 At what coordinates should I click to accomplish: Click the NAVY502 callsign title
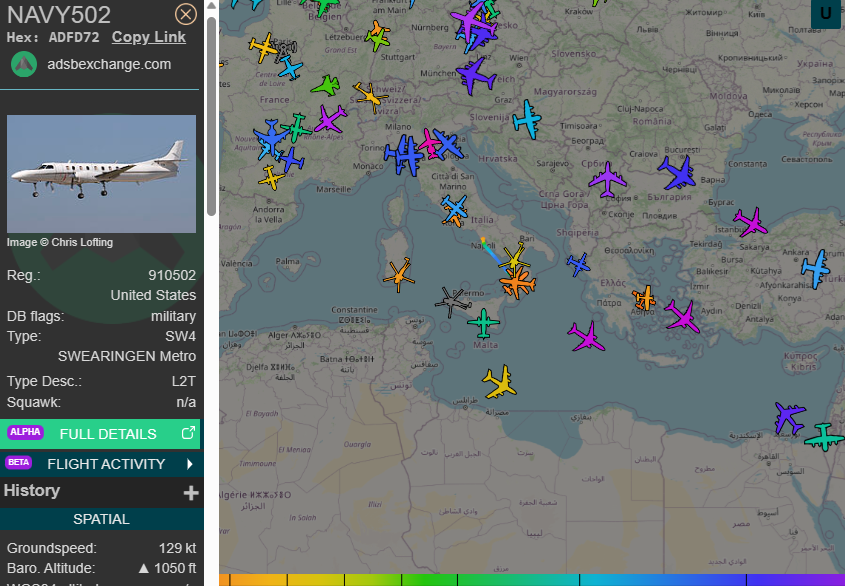59,15
